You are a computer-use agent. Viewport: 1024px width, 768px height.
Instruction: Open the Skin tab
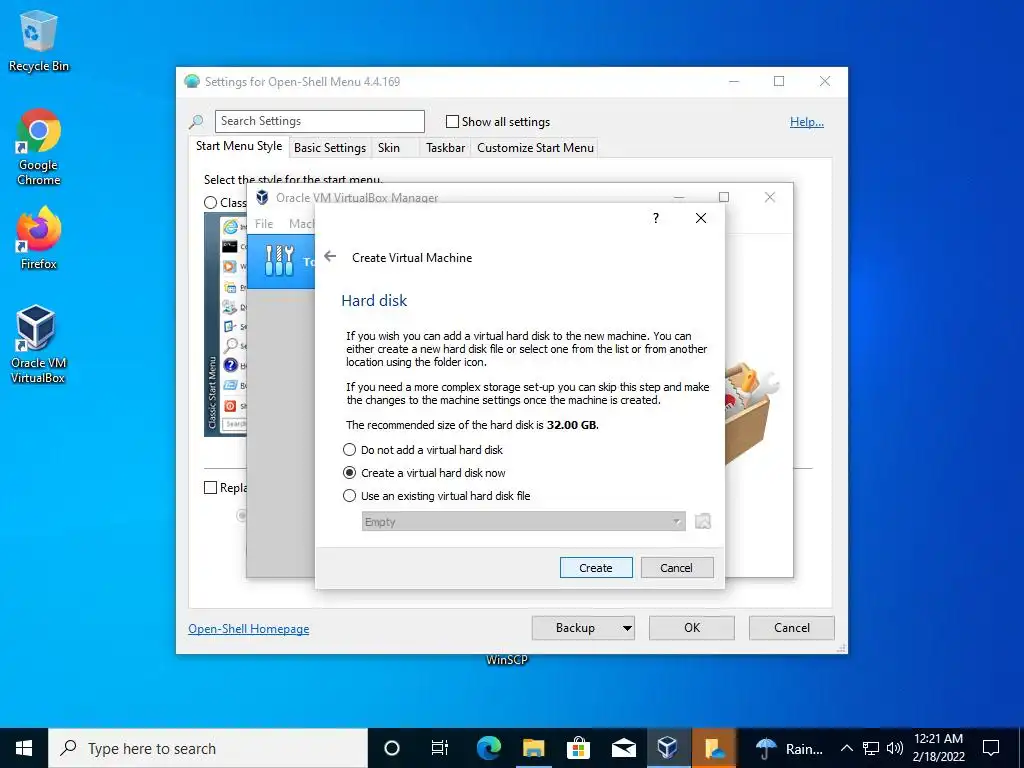point(389,148)
